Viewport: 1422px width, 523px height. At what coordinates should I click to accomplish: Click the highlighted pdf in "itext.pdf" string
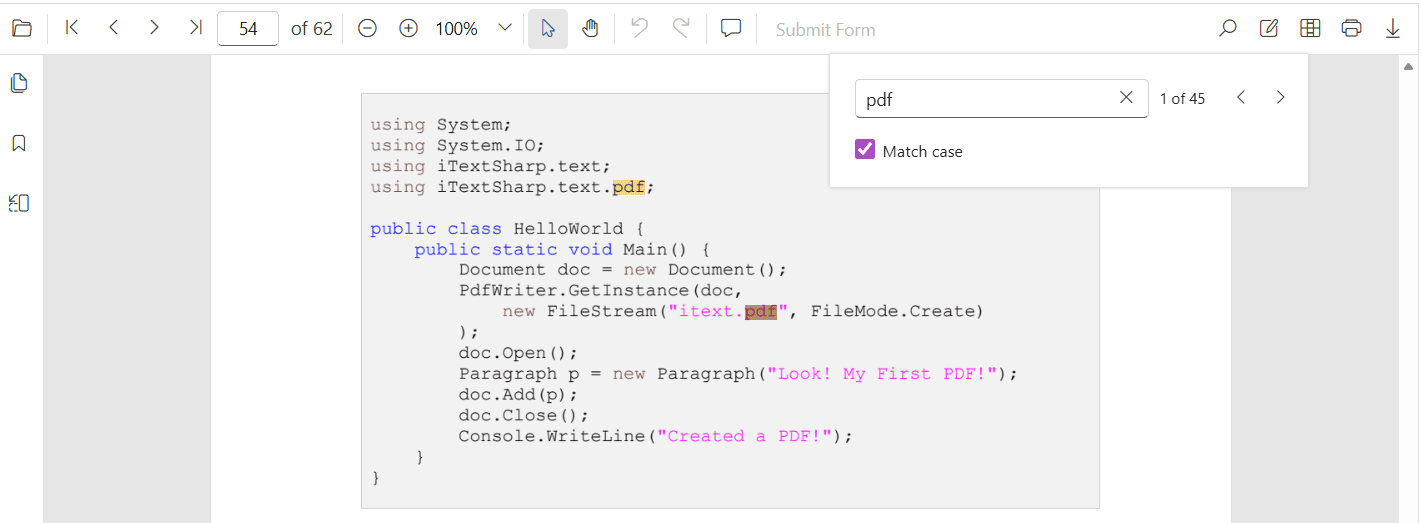(x=761, y=311)
